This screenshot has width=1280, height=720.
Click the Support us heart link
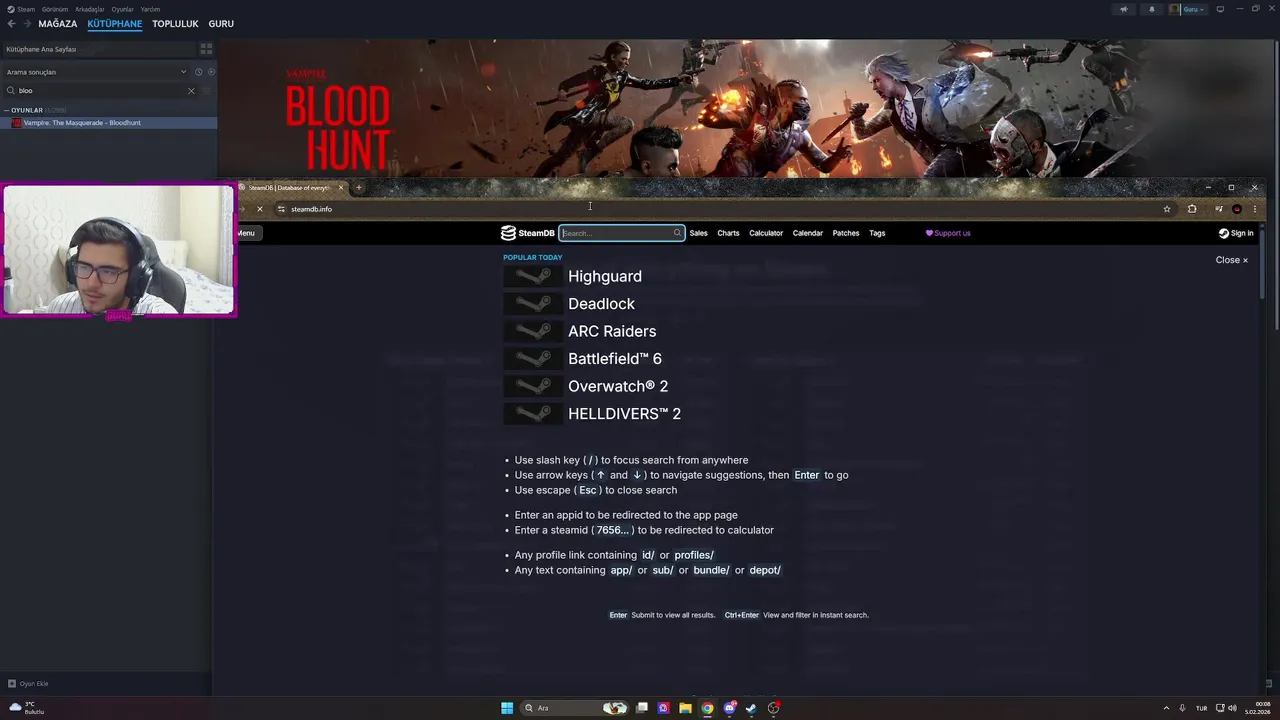pyautogui.click(x=948, y=233)
